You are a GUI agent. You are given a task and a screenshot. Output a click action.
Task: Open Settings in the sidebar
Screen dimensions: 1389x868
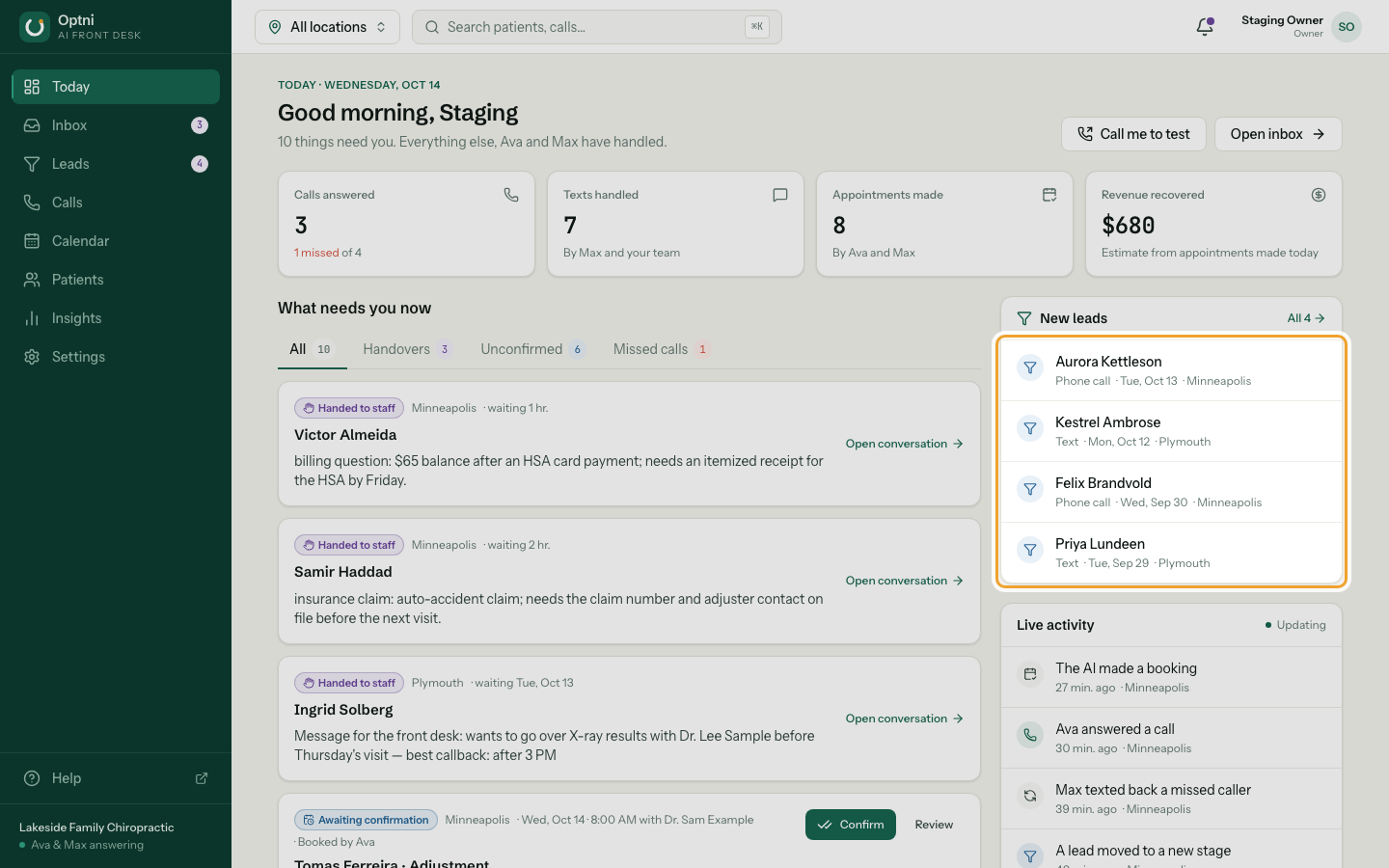click(x=116, y=357)
